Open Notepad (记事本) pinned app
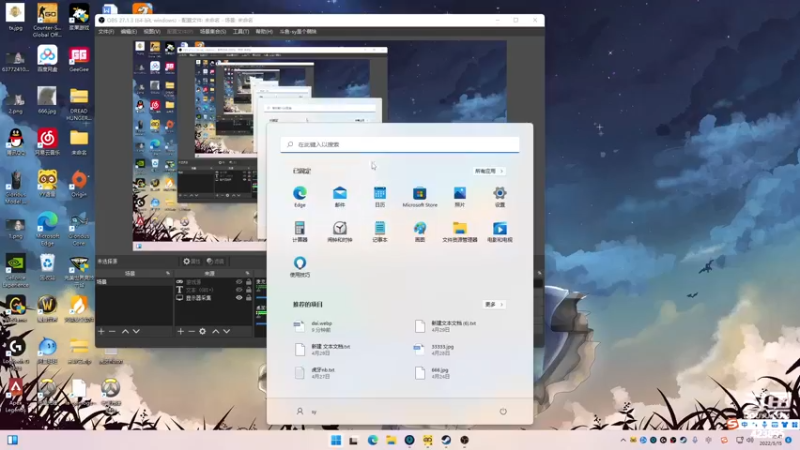This screenshot has height=450, width=800. click(x=380, y=231)
